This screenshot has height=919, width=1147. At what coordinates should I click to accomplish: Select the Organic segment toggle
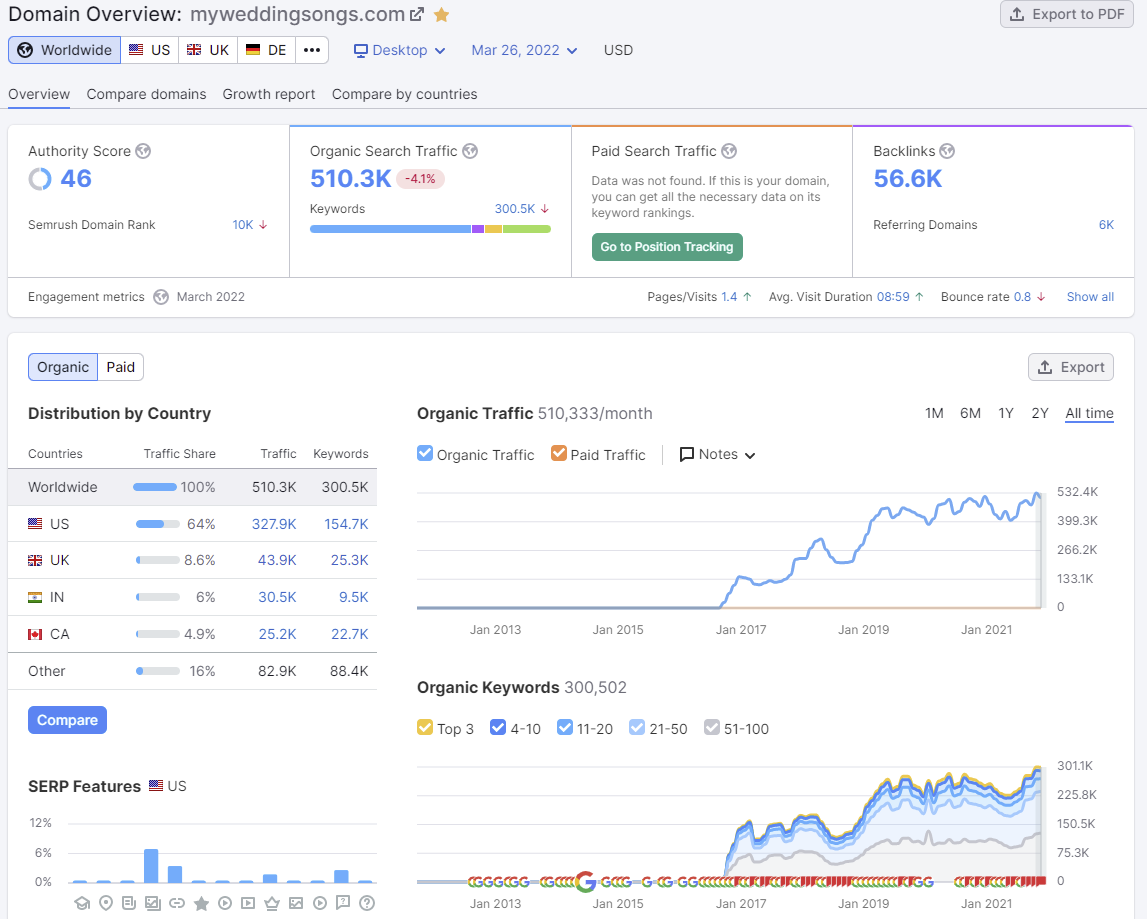63,367
